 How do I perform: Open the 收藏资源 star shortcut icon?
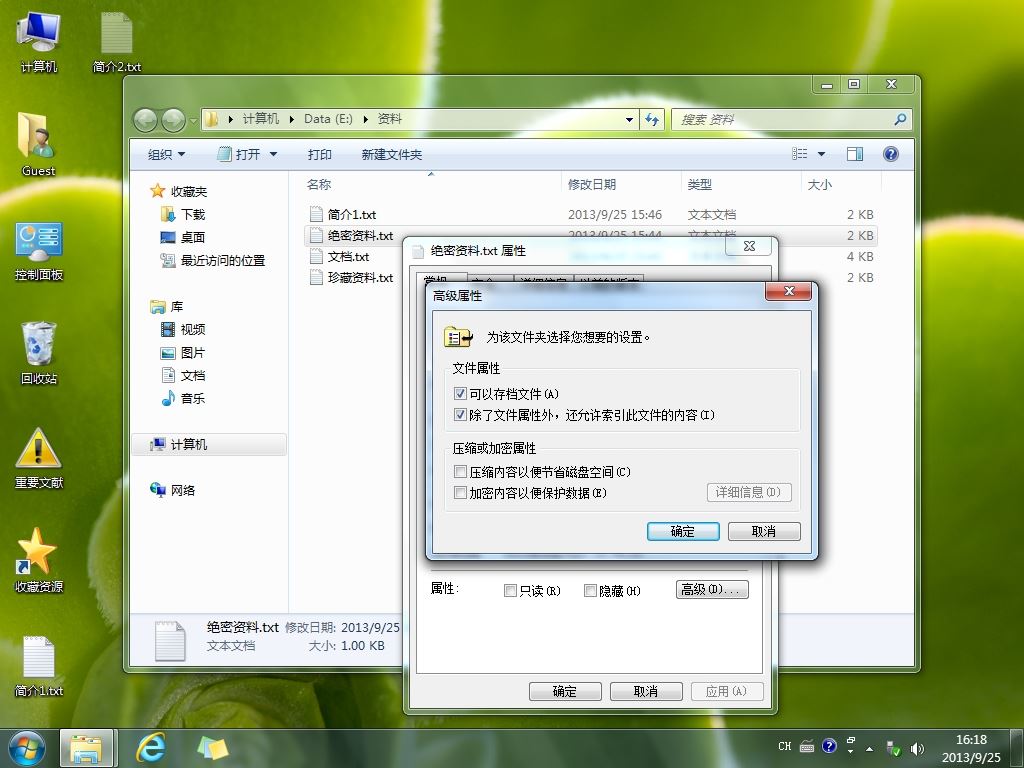click(x=39, y=560)
